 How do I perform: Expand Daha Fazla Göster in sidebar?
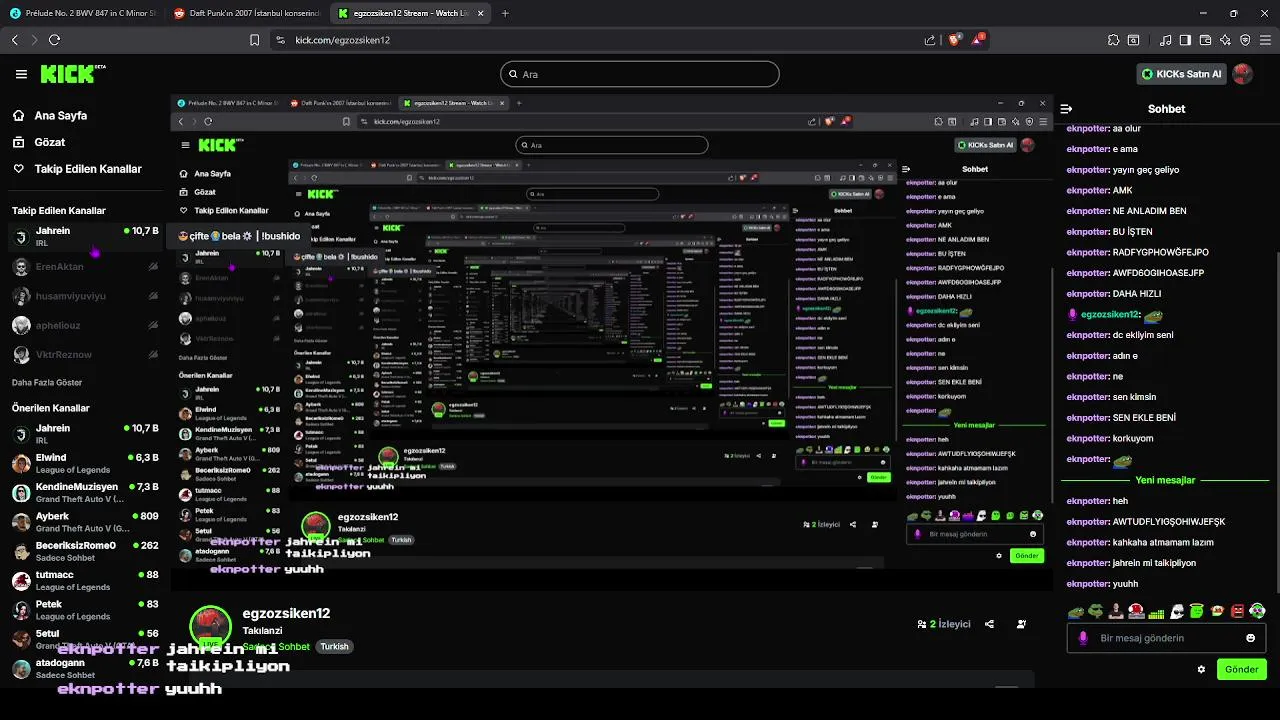click(49, 383)
